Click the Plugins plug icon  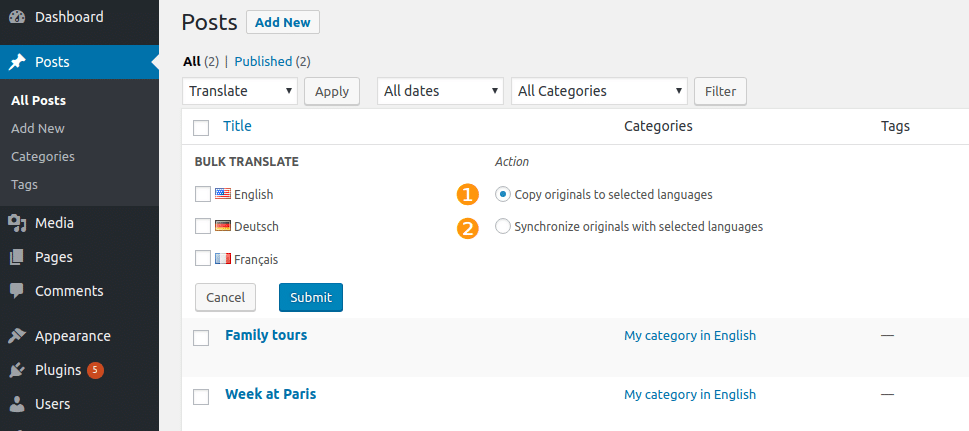17,370
